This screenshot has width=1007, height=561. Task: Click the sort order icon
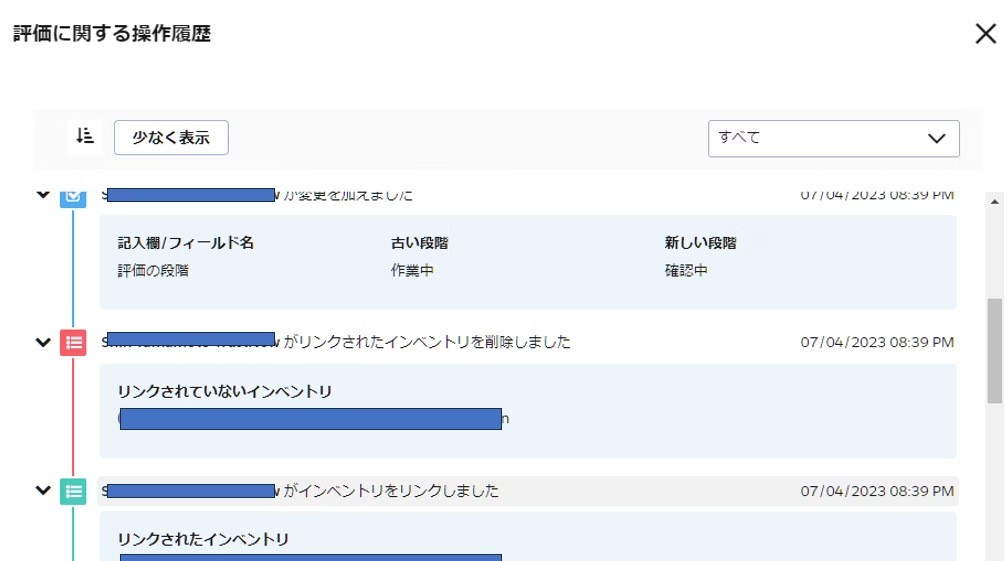tap(85, 136)
